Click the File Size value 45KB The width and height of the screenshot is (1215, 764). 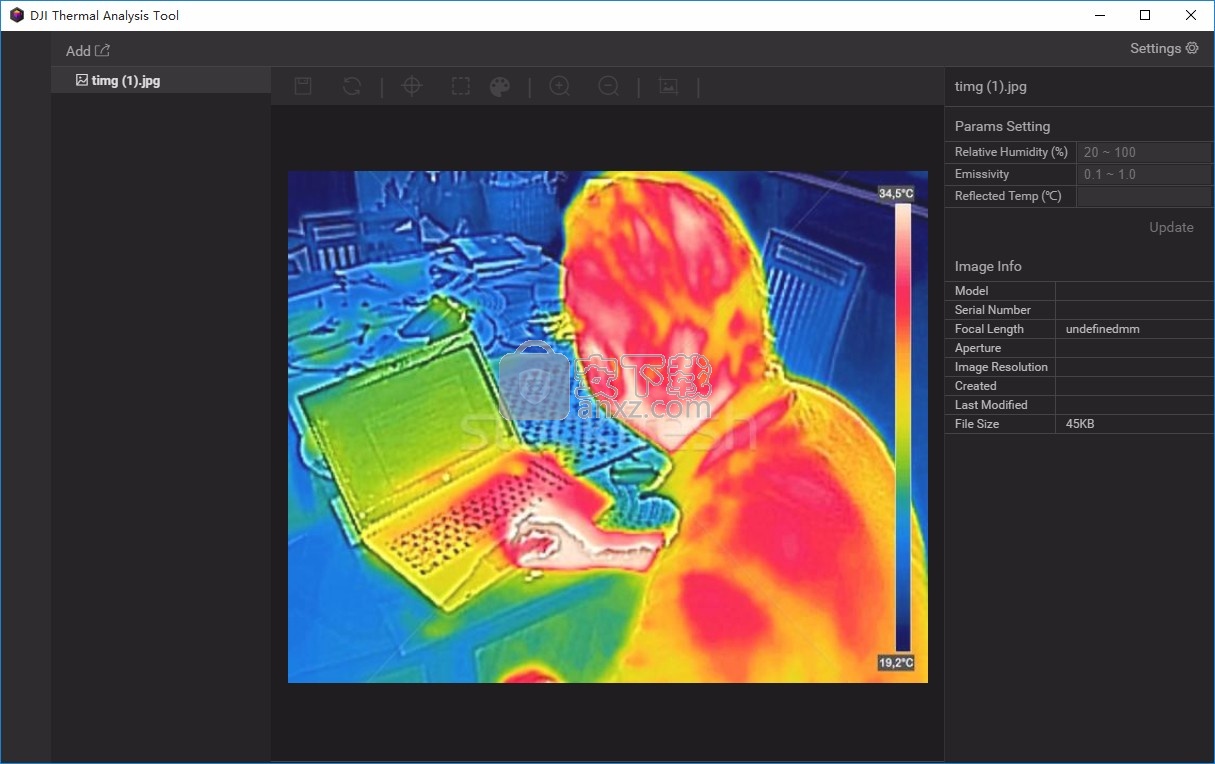[1080, 424]
